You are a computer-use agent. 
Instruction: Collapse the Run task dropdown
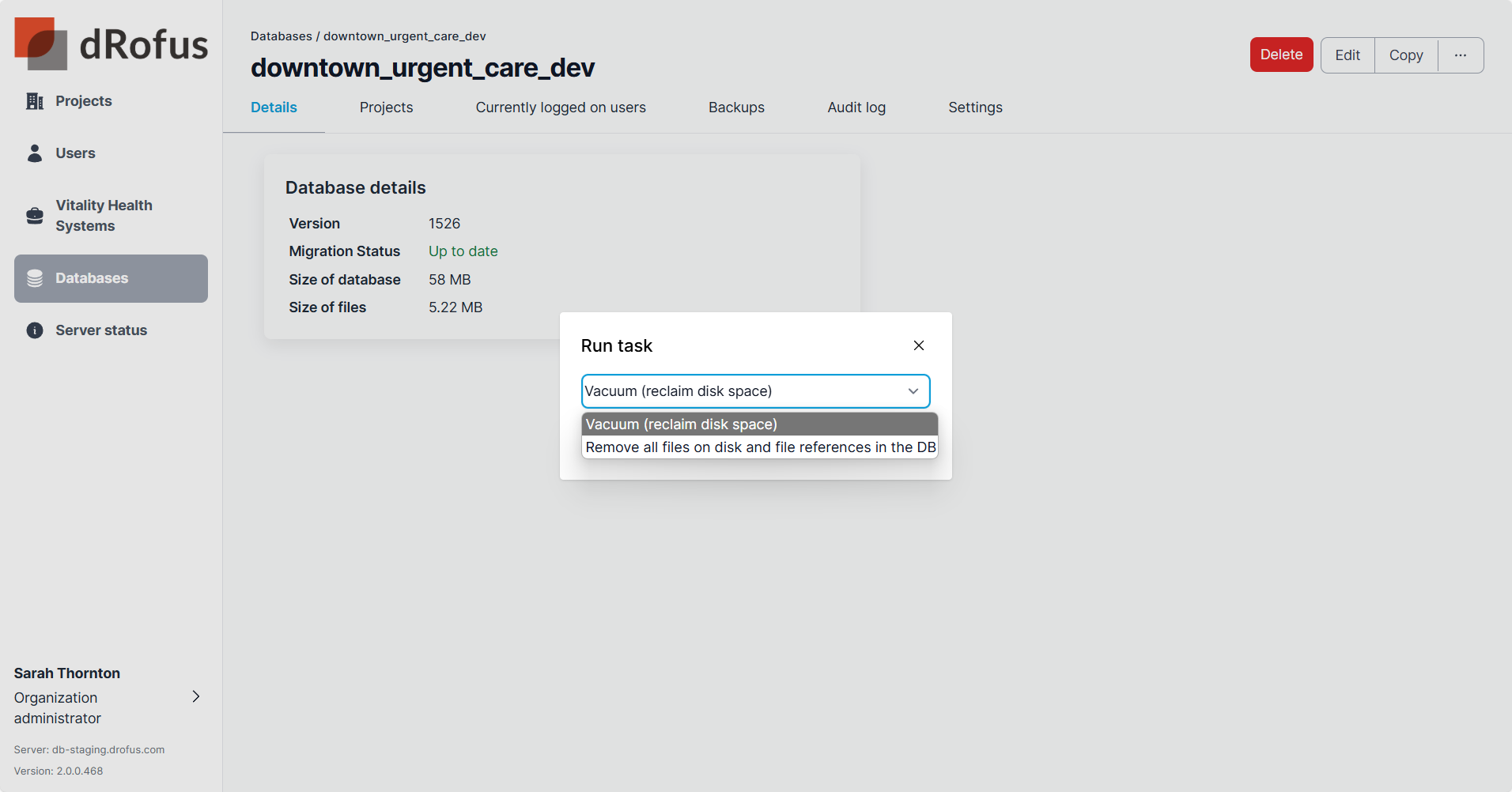(x=913, y=391)
